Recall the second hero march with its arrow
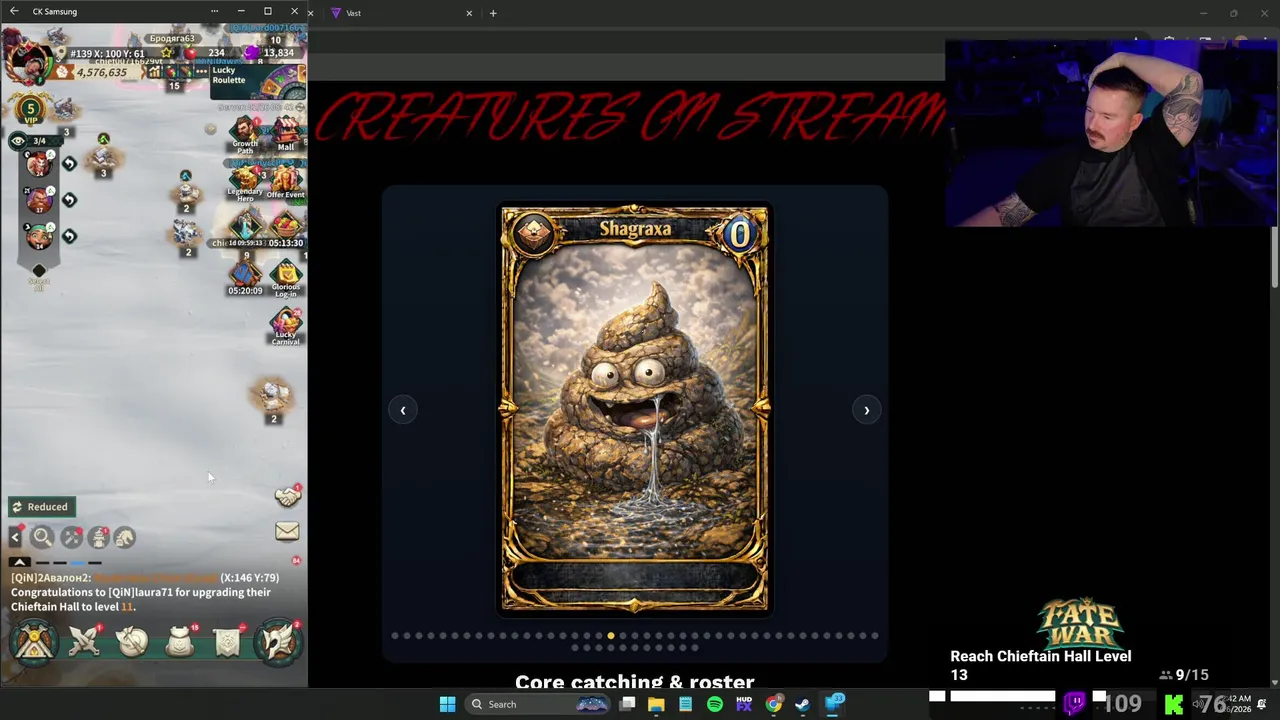Viewport: 1280px width, 720px height. coord(69,200)
